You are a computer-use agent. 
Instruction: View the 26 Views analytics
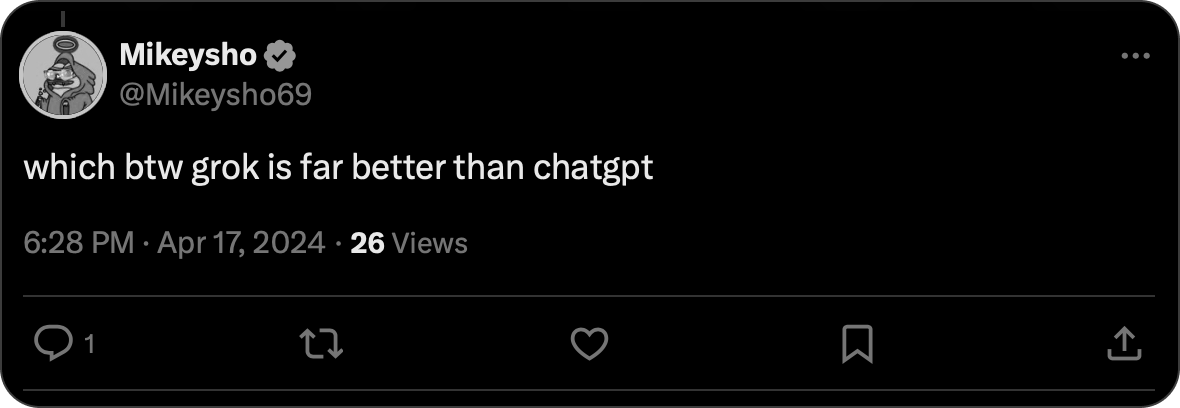tap(409, 243)
